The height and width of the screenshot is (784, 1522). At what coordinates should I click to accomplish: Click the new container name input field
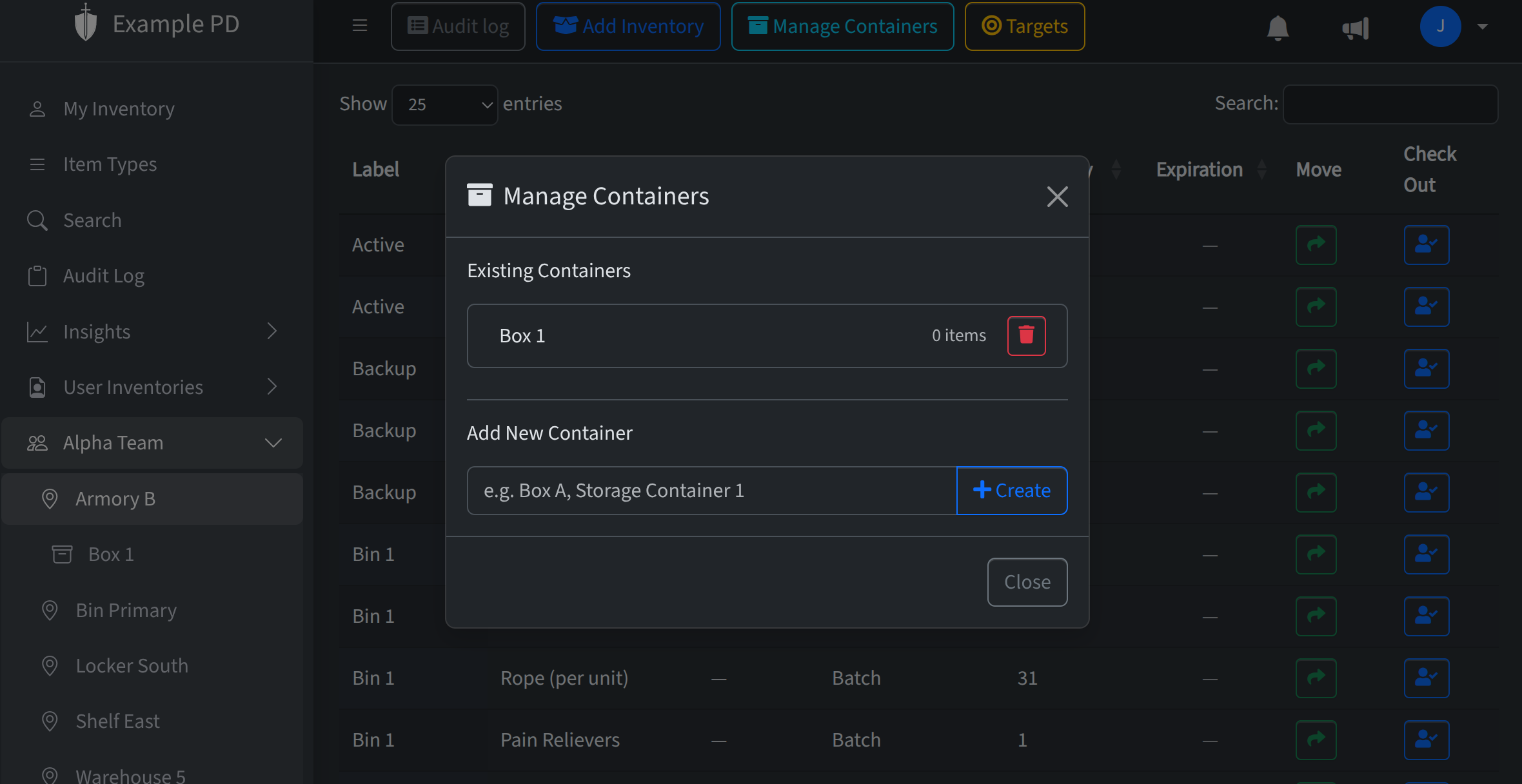709,490
